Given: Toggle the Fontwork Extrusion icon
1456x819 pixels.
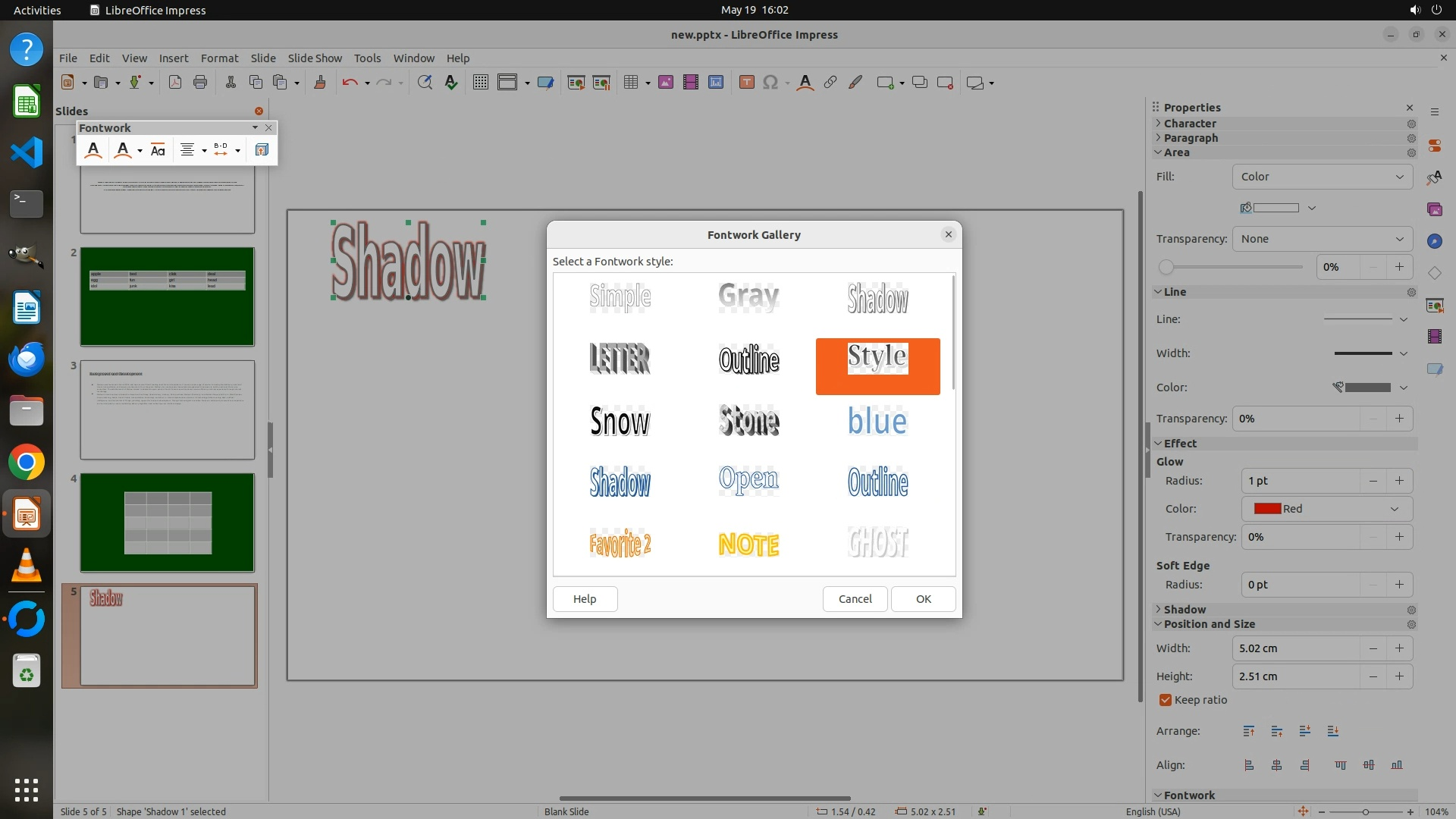Looking at the screenshot, I should coord(262,150).
